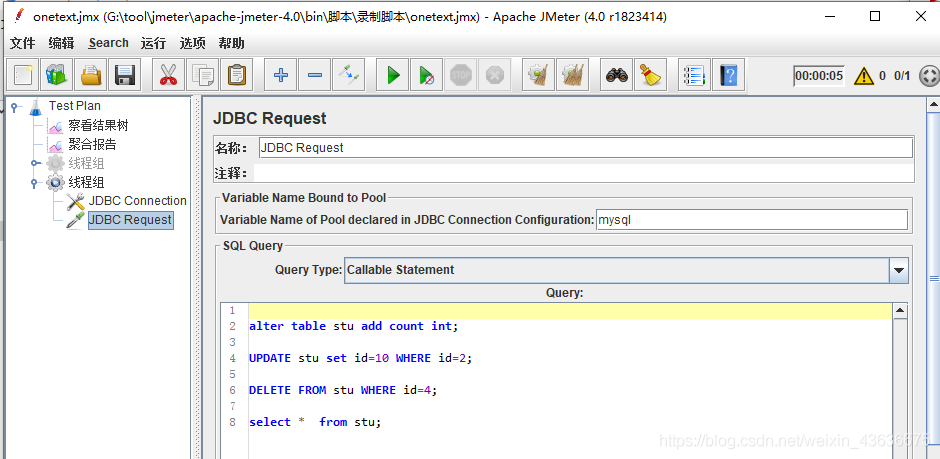Click the Expand All plus icon
Screen dimensions: 940x459
tap(281, 76)
